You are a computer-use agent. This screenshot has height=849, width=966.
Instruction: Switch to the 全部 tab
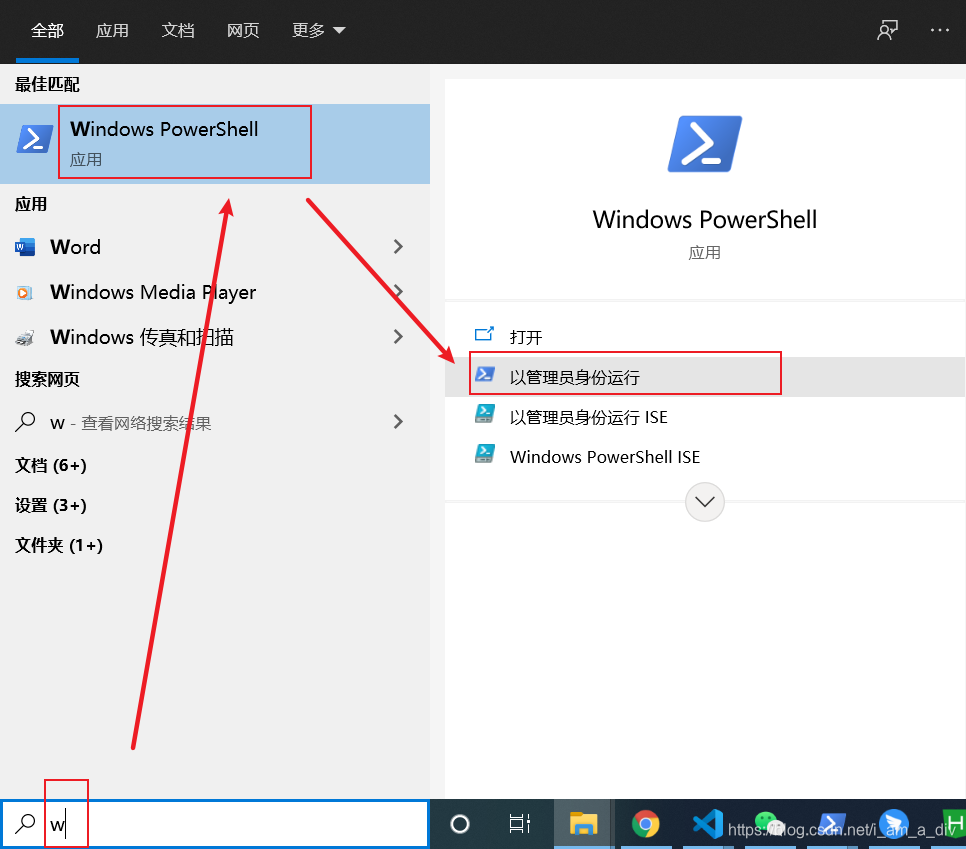(47, 30)
